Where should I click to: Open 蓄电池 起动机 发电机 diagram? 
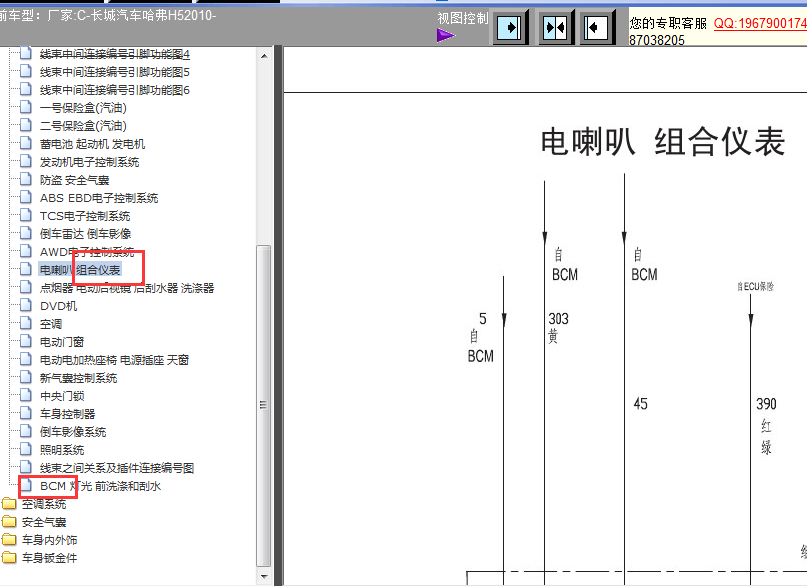pyautogui.click(x=93, y=144)
